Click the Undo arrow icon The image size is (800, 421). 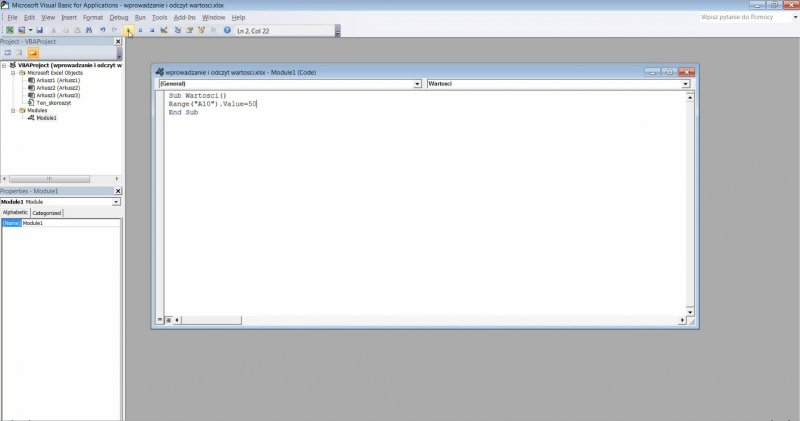point(103,31)
